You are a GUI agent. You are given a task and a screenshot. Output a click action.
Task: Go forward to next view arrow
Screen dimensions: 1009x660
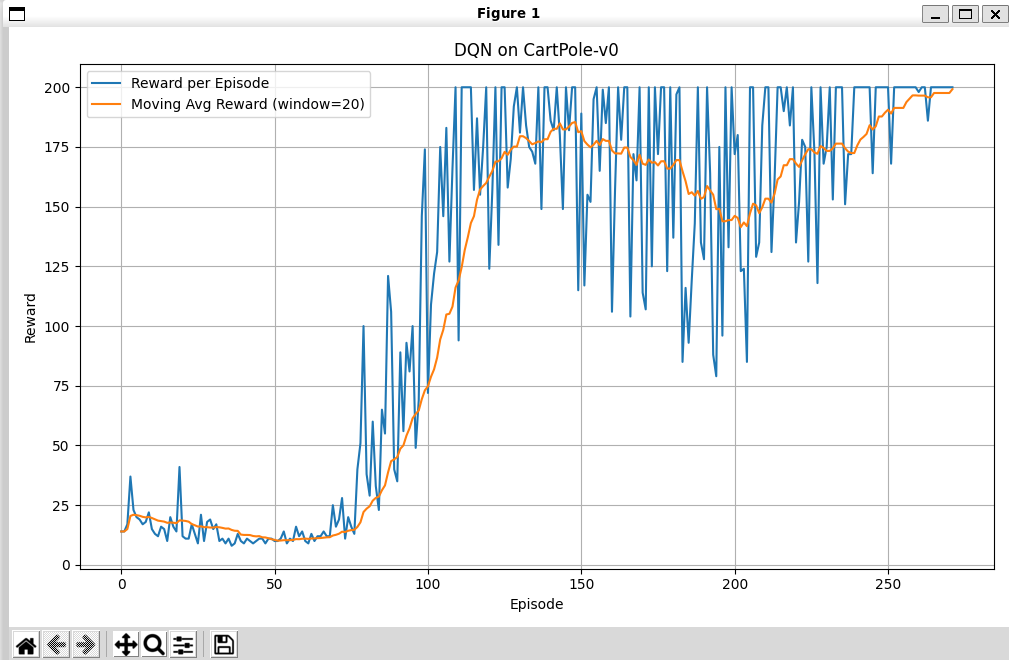coord(86,645)
